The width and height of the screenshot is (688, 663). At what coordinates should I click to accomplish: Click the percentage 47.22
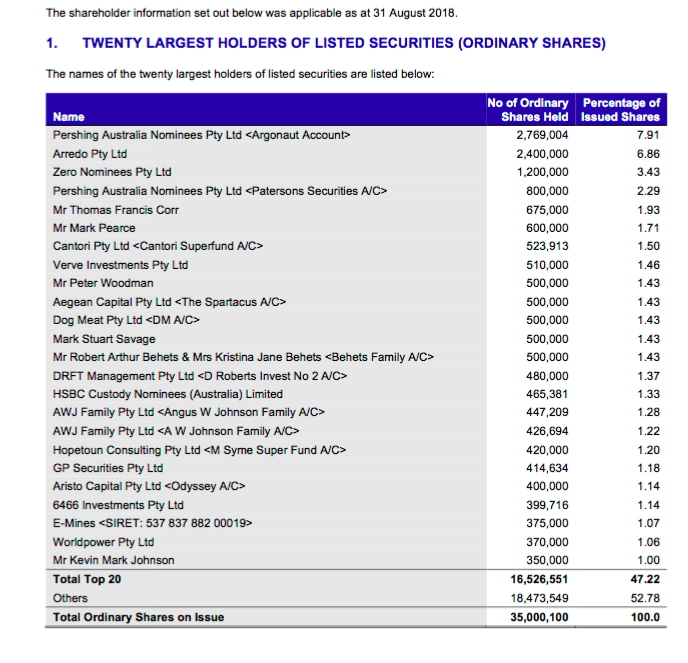(645, 579)
